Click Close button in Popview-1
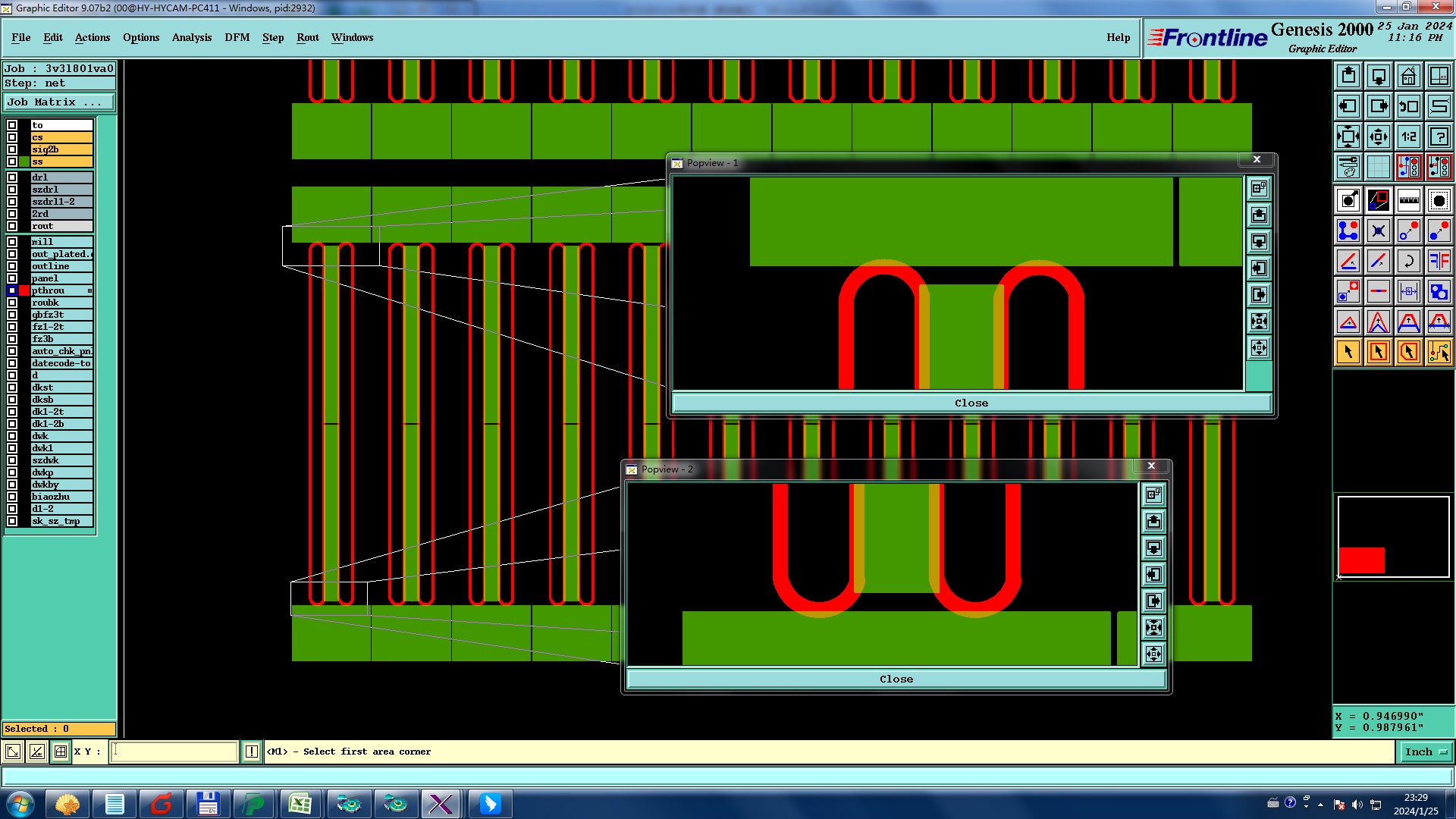The width and height of the screenshot is (1456, 819). 971,403
